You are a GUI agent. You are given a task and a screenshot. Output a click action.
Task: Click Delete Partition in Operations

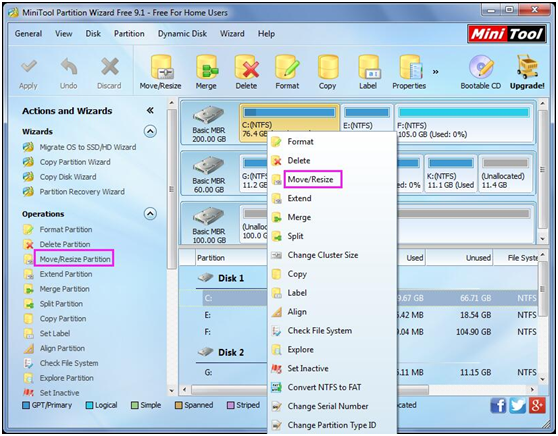(x=65, y=245)
